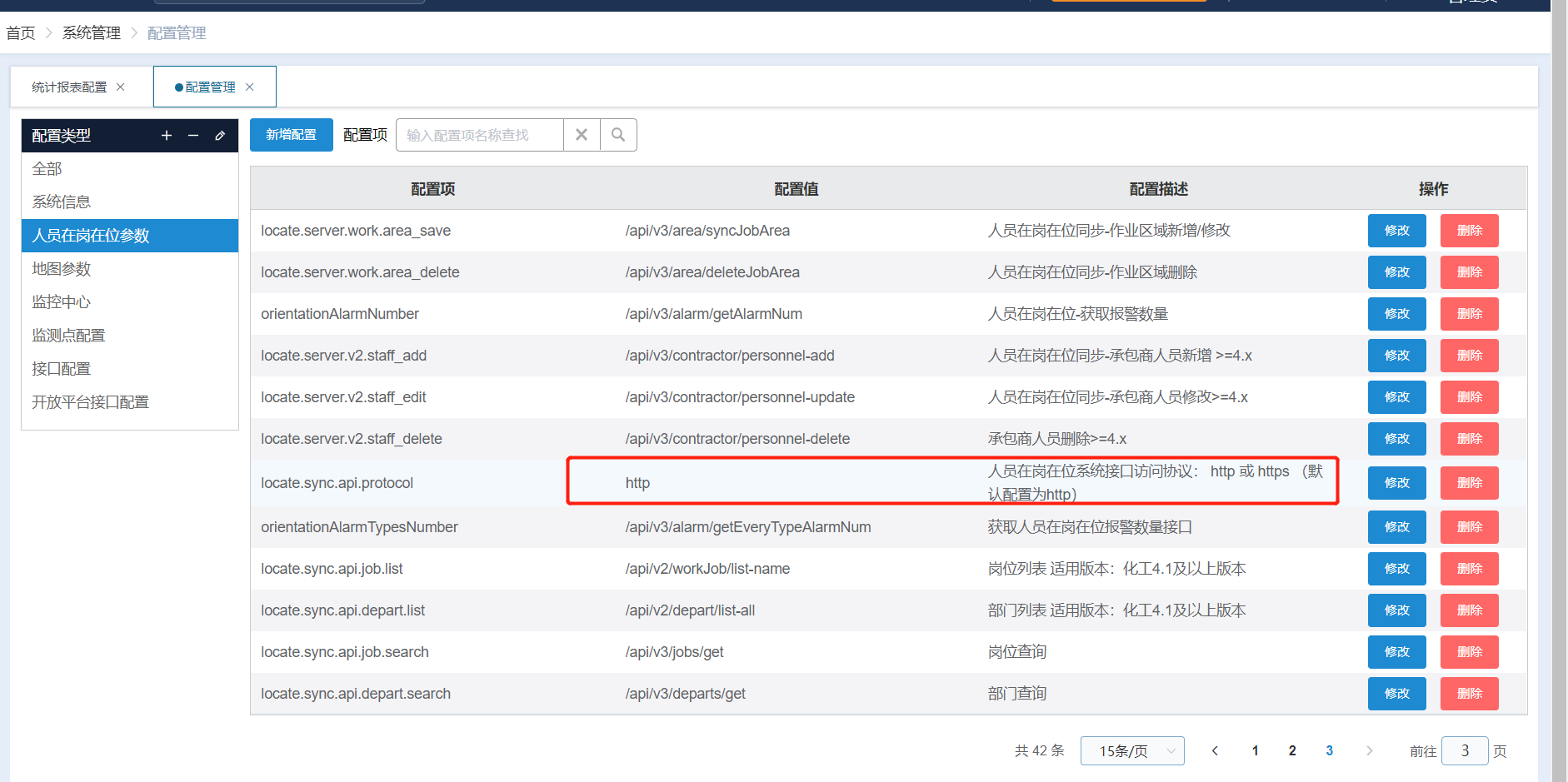Click 修改 for locate.server.v2.staff_delete
This screenshot has height=782, width=1568.
click(x=1397, y=439)
